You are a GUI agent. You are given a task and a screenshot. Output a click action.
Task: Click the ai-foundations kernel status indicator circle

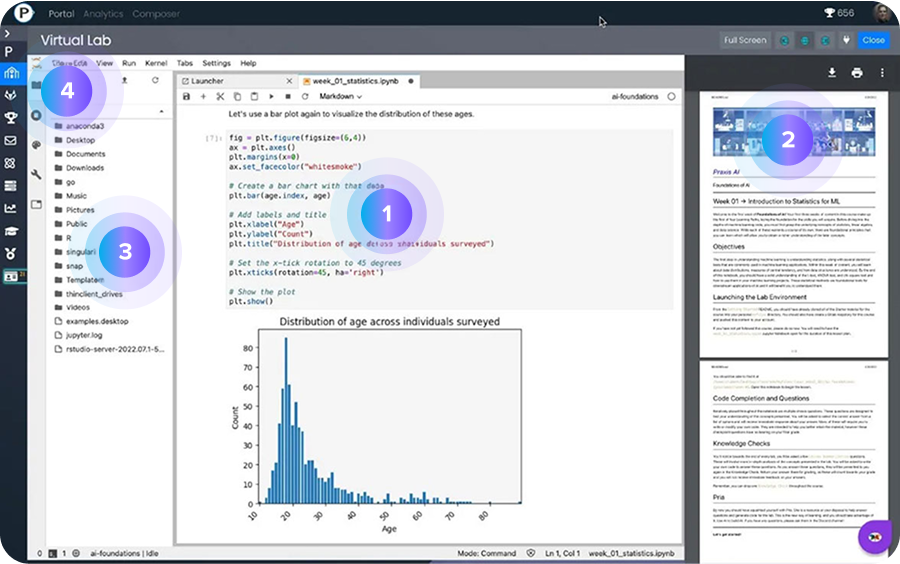[671, 97]
